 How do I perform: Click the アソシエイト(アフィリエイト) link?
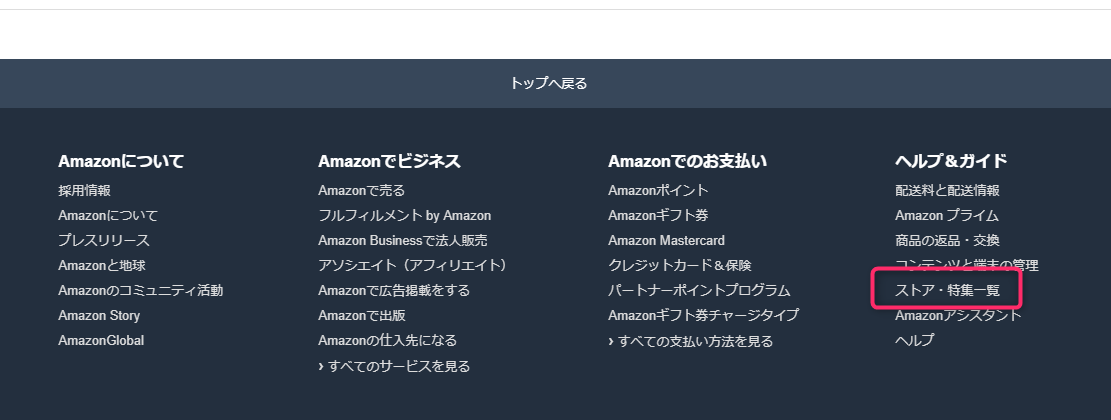[412, 265]
